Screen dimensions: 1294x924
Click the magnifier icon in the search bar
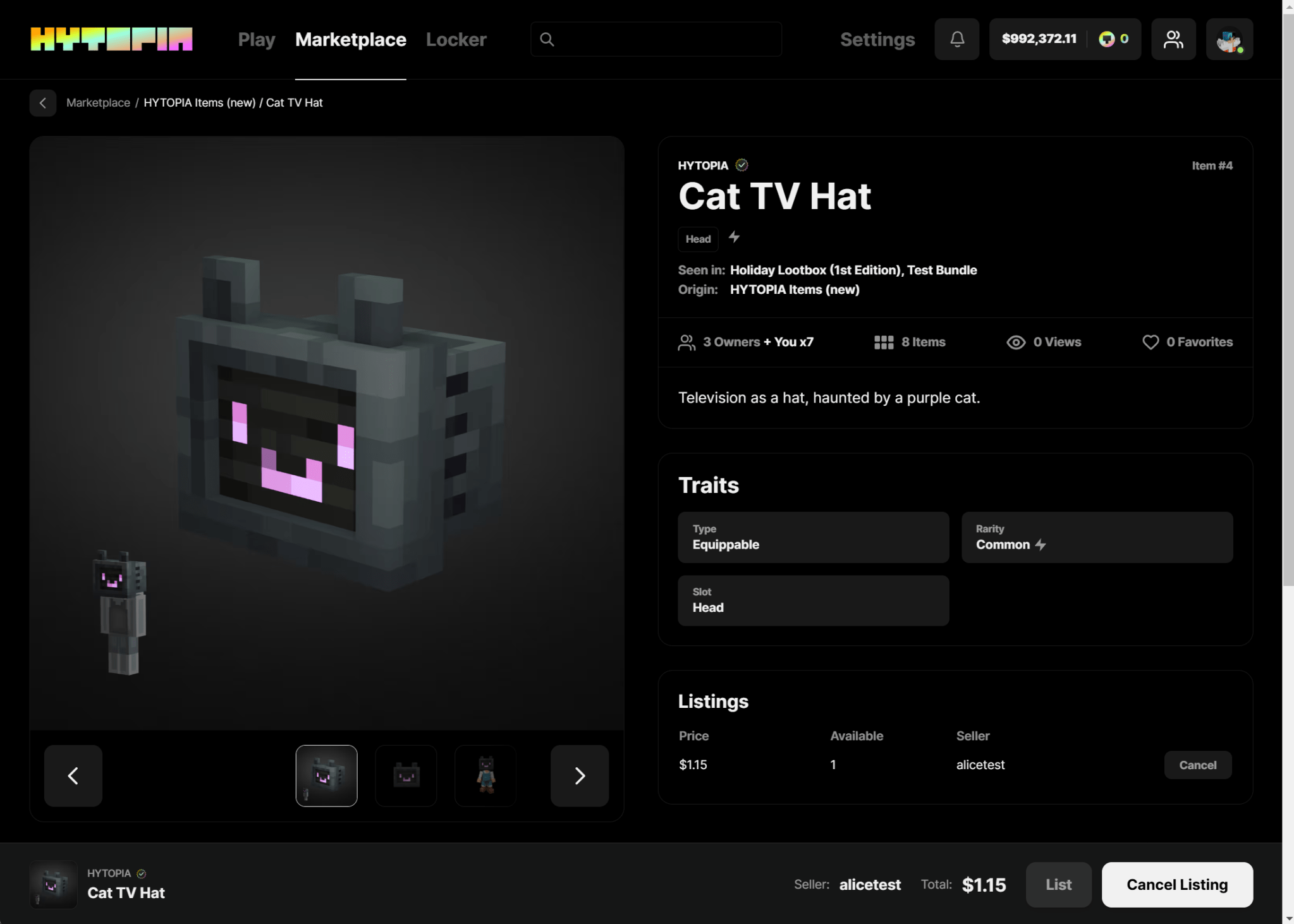547,39
